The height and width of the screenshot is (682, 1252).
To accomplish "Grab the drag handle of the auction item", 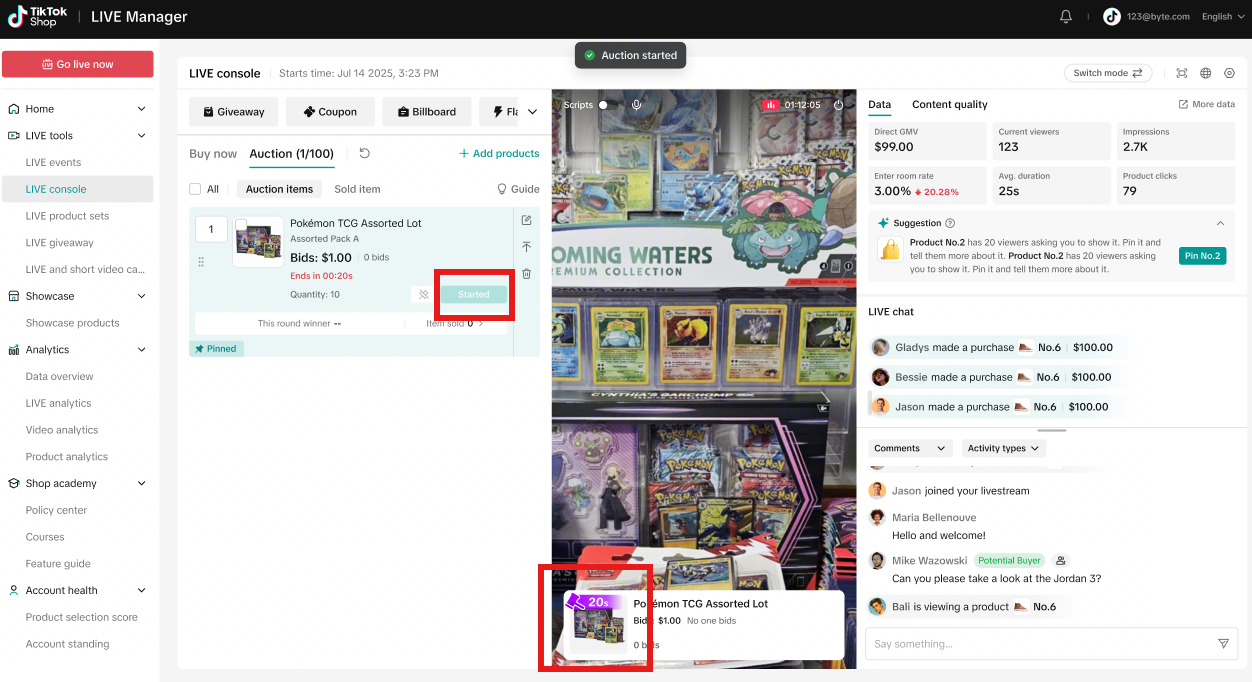I will coord(201,262).
